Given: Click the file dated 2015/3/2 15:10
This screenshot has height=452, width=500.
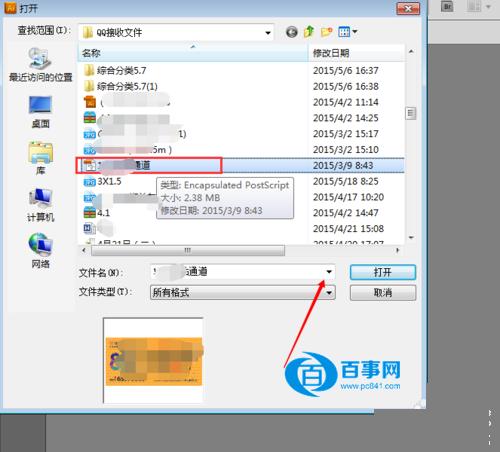Looking at the screenshot, I should coord(128,150).
